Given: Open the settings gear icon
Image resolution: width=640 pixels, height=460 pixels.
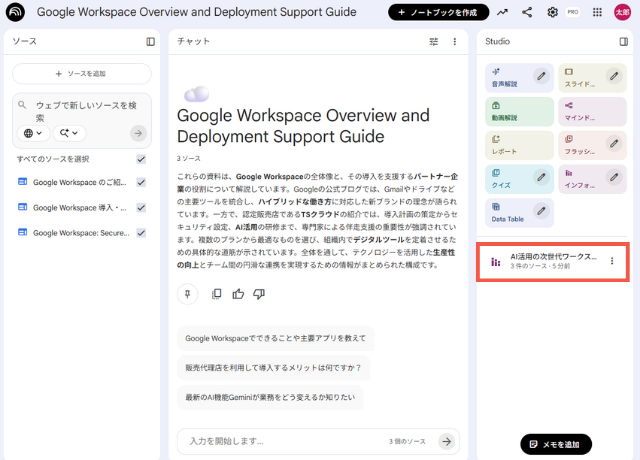Looking at the screenshot, I should [x=552, y=13].
